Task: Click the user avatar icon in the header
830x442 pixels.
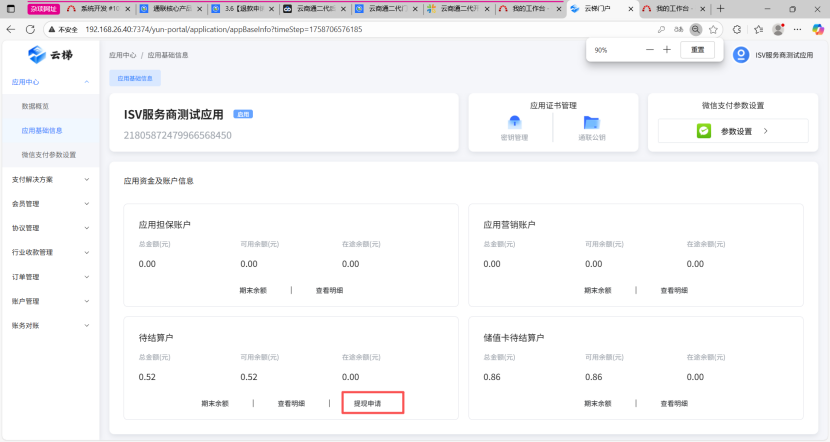Action: click(740, 55)
